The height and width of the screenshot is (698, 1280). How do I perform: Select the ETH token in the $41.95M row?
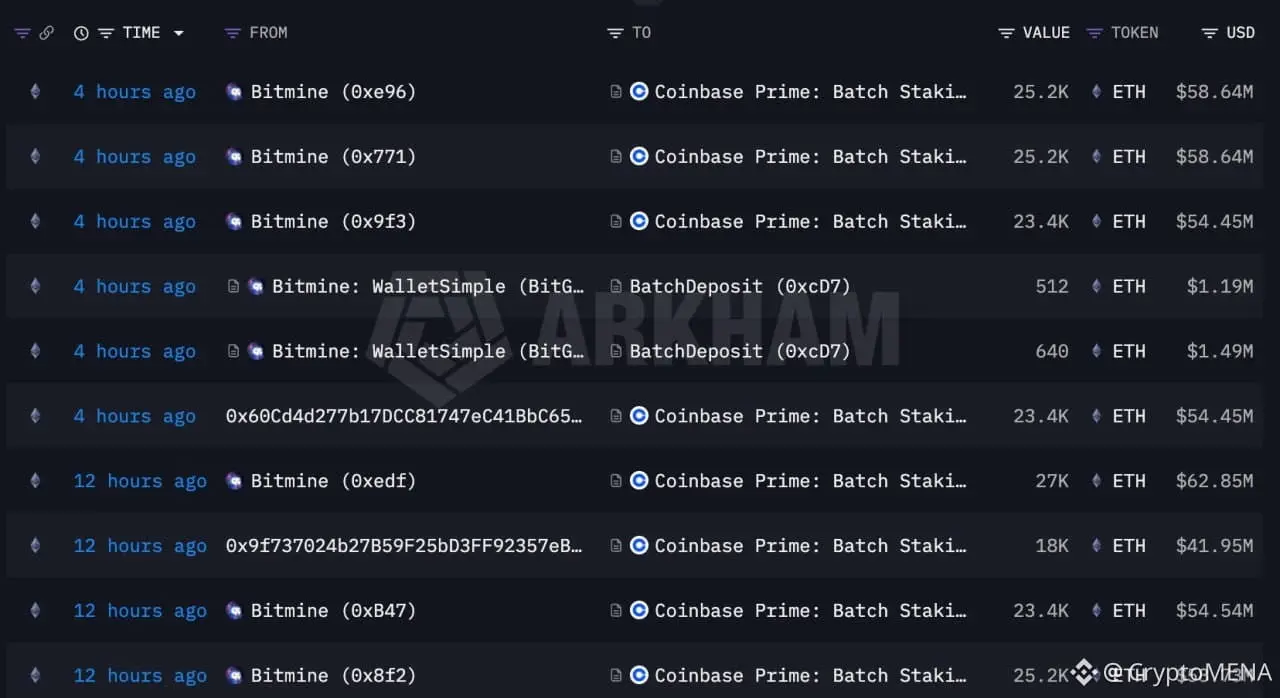click(x=1129, y=546)
